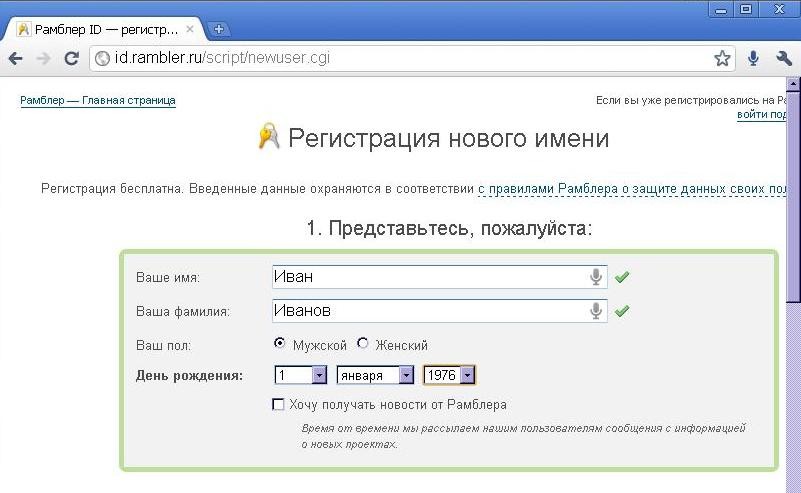Click the Ваш пол label
Screen dimensions: 801x493
(x=163, y=346)
